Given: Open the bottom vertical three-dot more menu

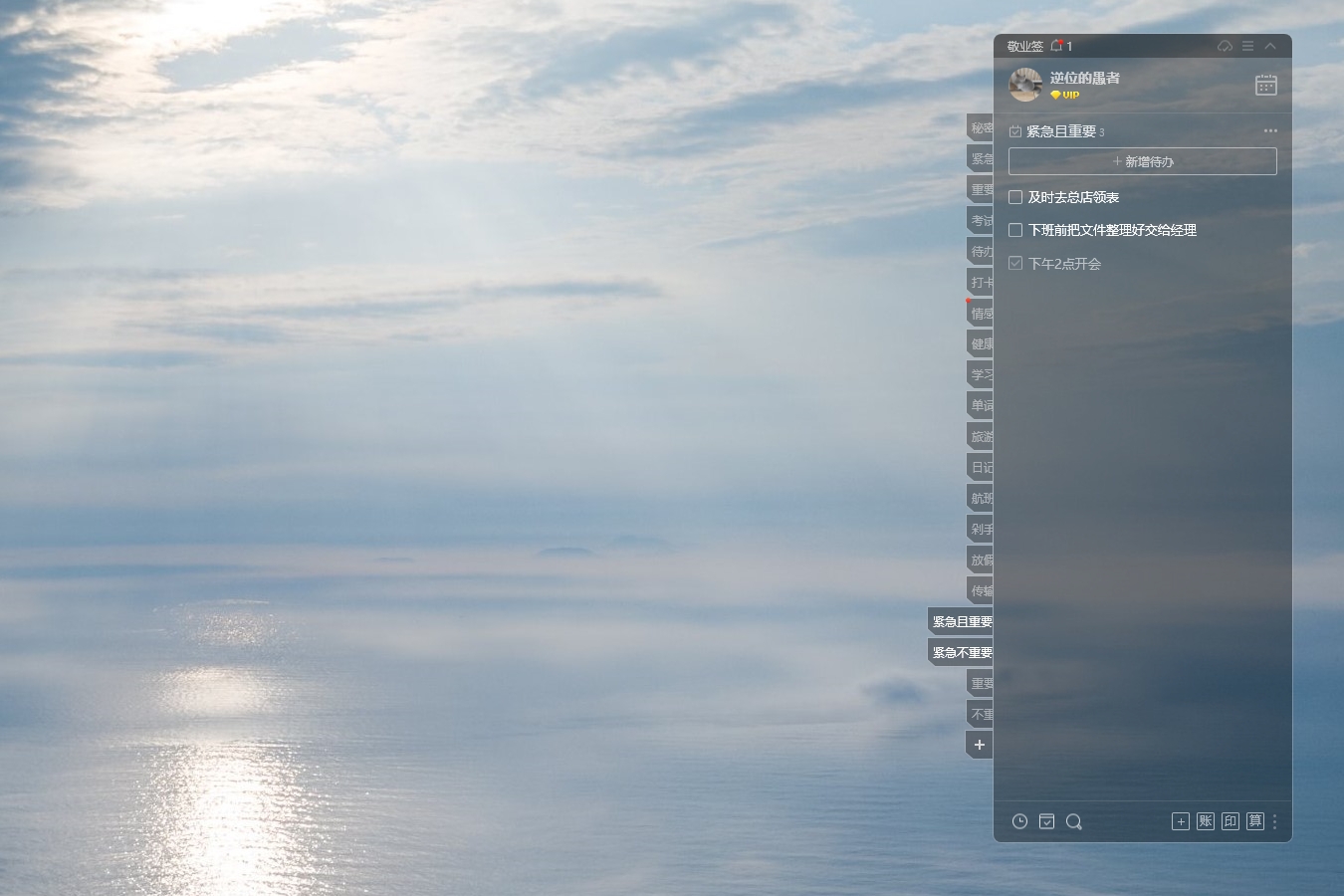Looking at the screenshot, I should click(x=1275, y=821).
